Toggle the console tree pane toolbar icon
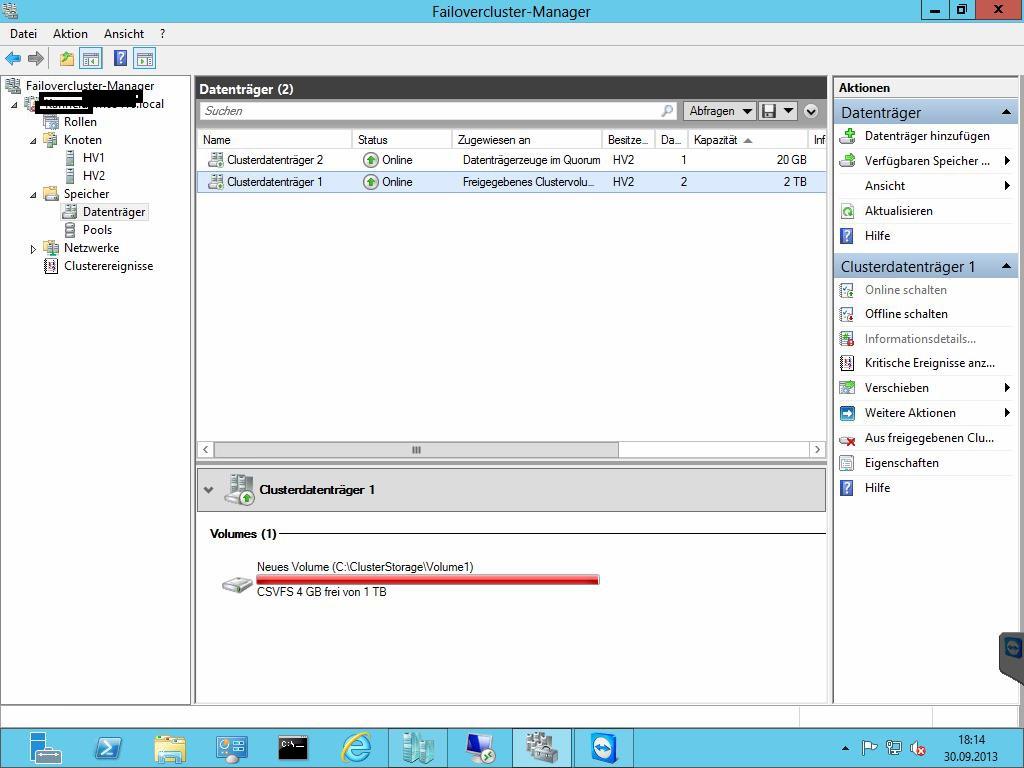The width and height of the screenshot is (1024, 768). pyautogui.click(x=91, y=59)
